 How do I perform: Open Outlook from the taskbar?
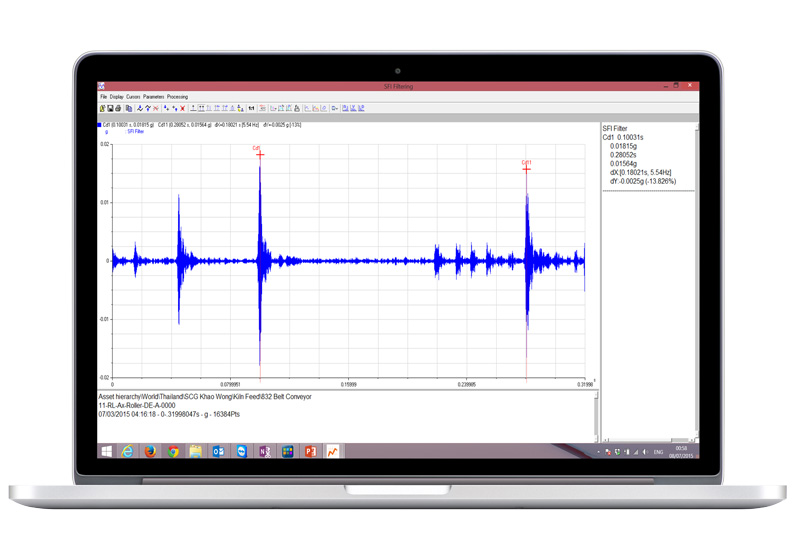[219, 452]
